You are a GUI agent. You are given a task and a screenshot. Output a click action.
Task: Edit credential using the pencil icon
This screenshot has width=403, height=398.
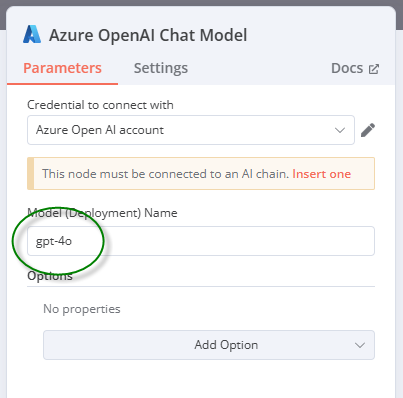tap(368, 130)
